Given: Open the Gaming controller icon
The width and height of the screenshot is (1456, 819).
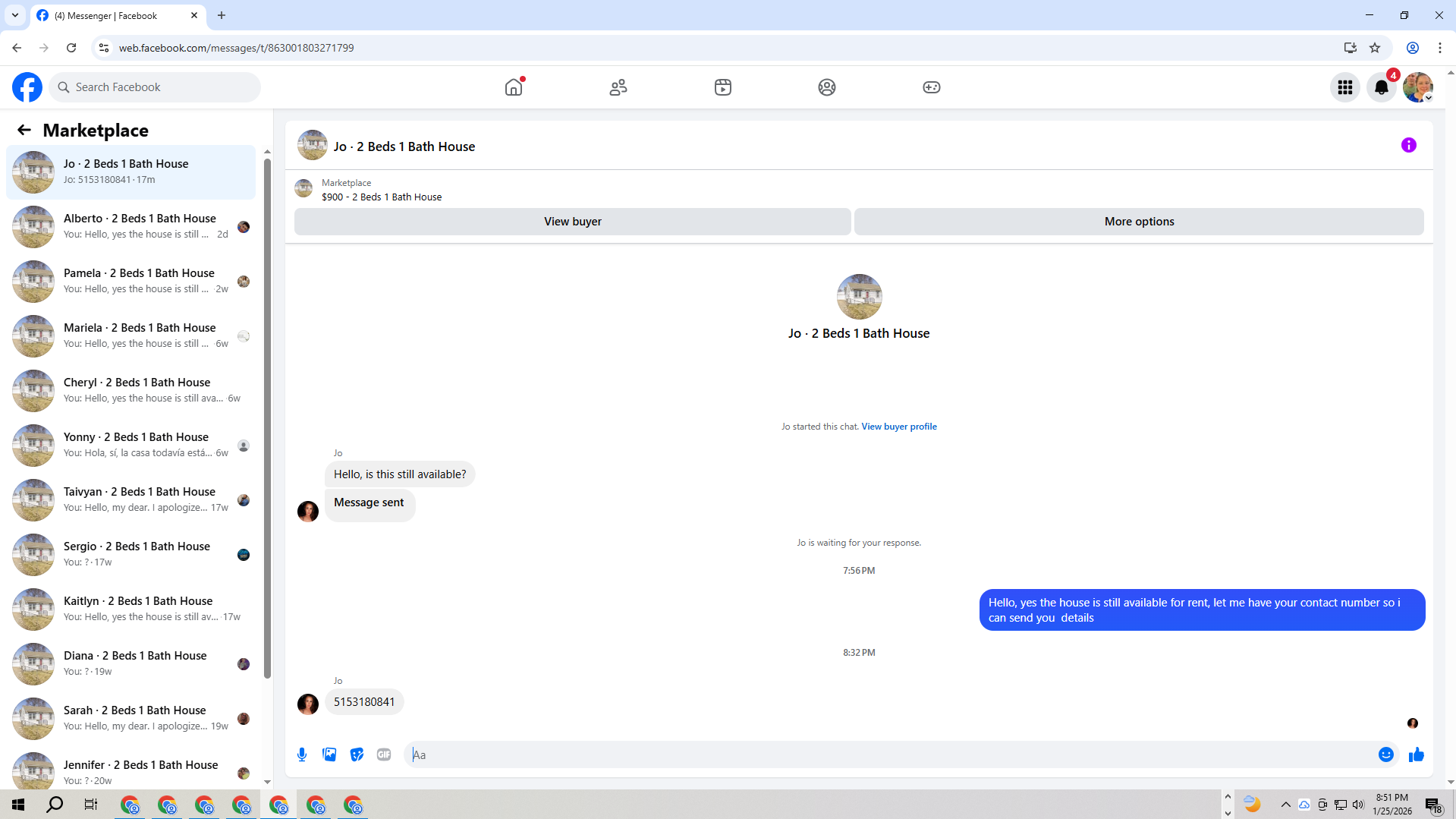Looking at the screenshot, I should pyautogui.click(x=932, y=87).
